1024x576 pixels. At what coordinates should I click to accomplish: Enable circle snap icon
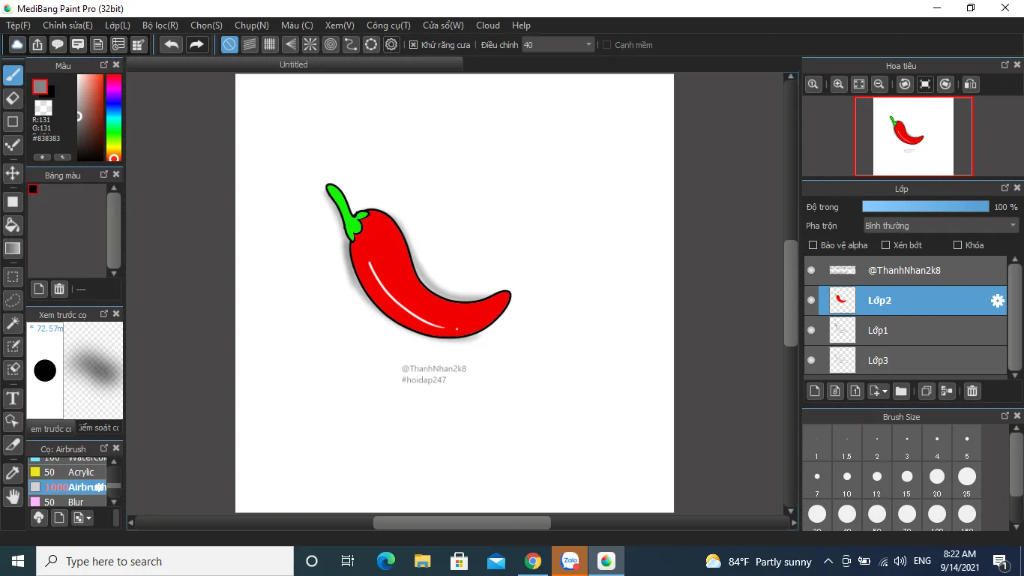point(330,44)
